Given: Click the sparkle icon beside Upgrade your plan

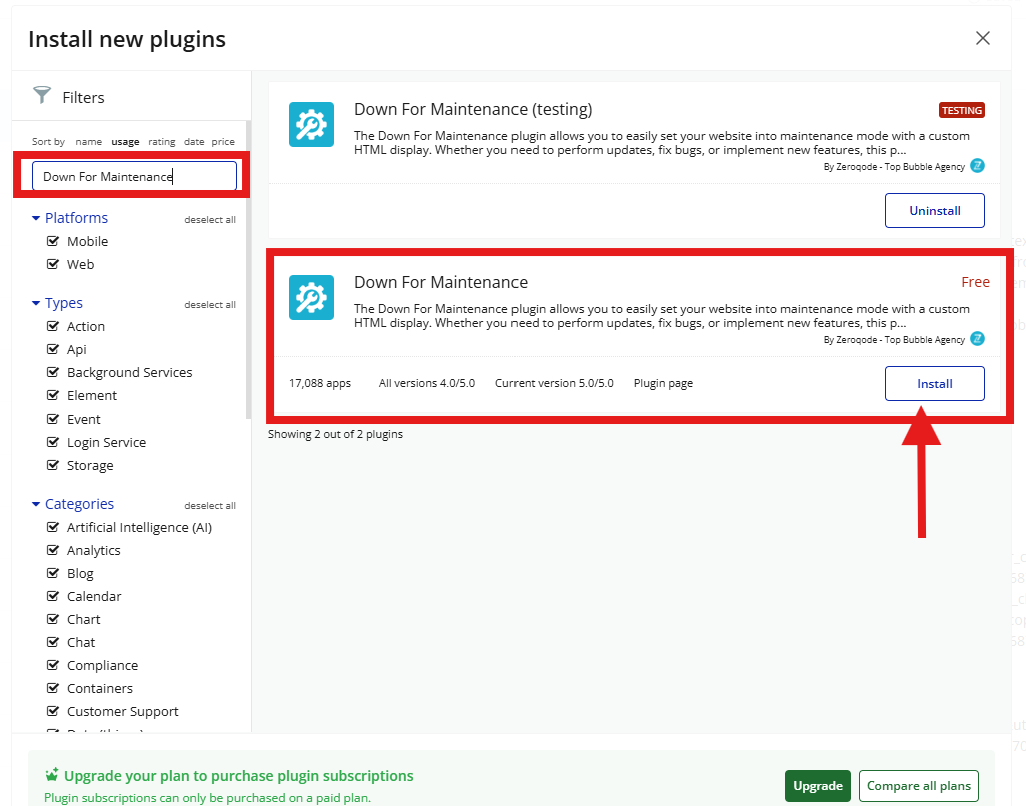Looking at the screenshot, I should (52, 775).
